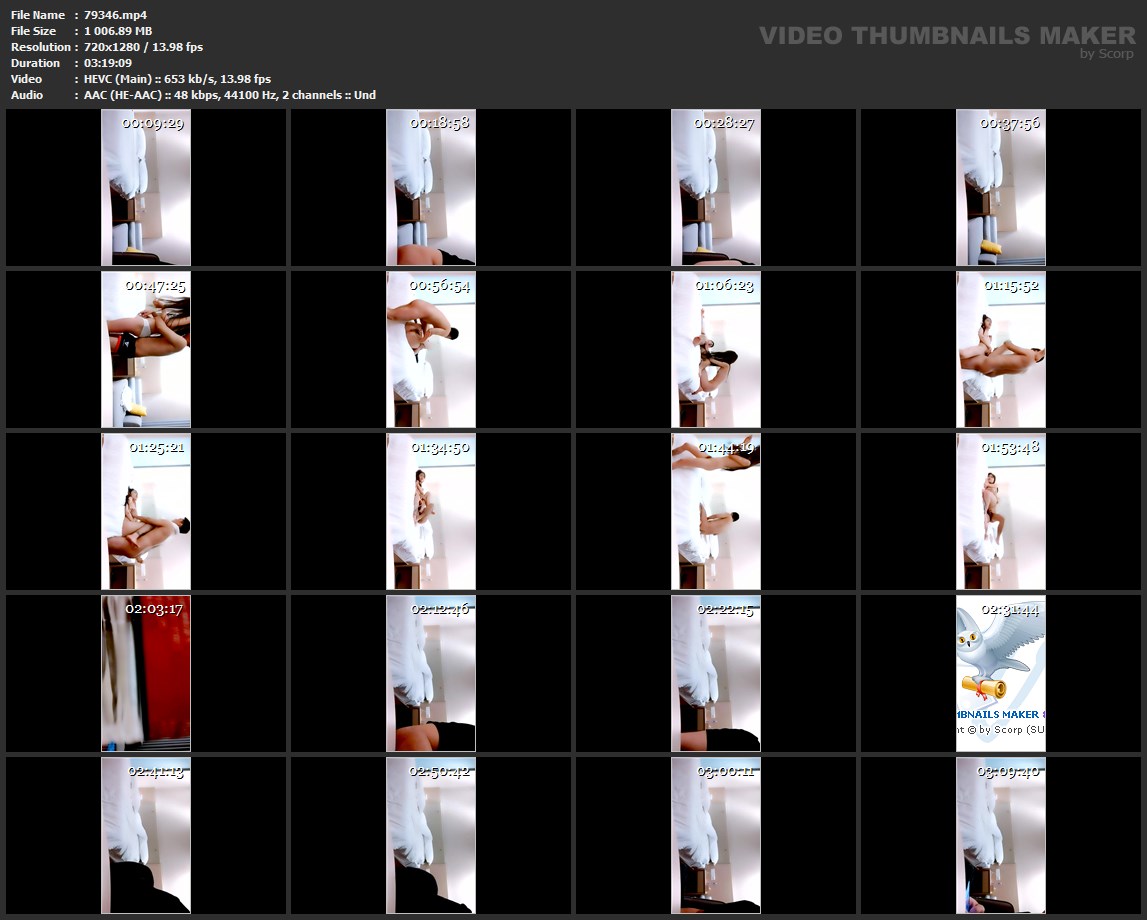Image resolution: width=1147 pixels, height=920 pixels.
Task: Select the frame marked 00:18:58
Action: pyautogui.click(x=431, y=188)
